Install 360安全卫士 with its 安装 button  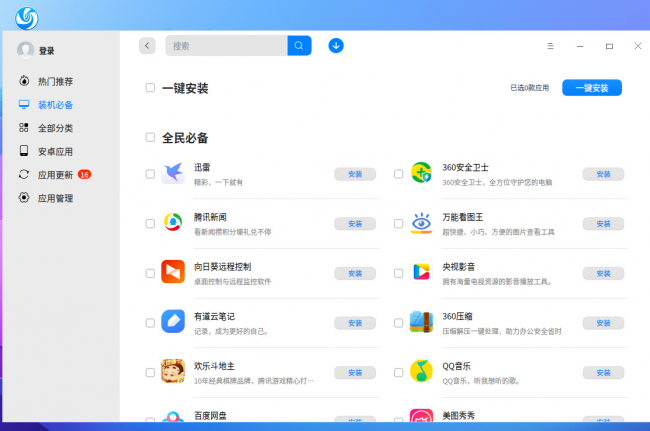point(603,174)
